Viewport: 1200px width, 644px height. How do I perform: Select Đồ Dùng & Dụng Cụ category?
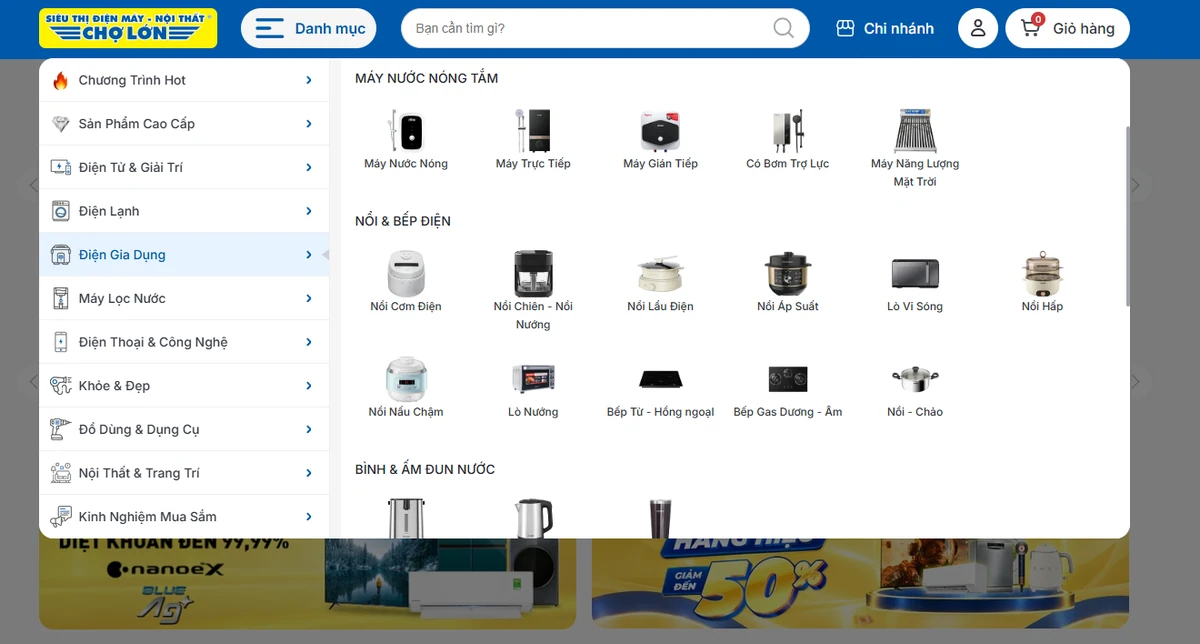tap(184, 429)
